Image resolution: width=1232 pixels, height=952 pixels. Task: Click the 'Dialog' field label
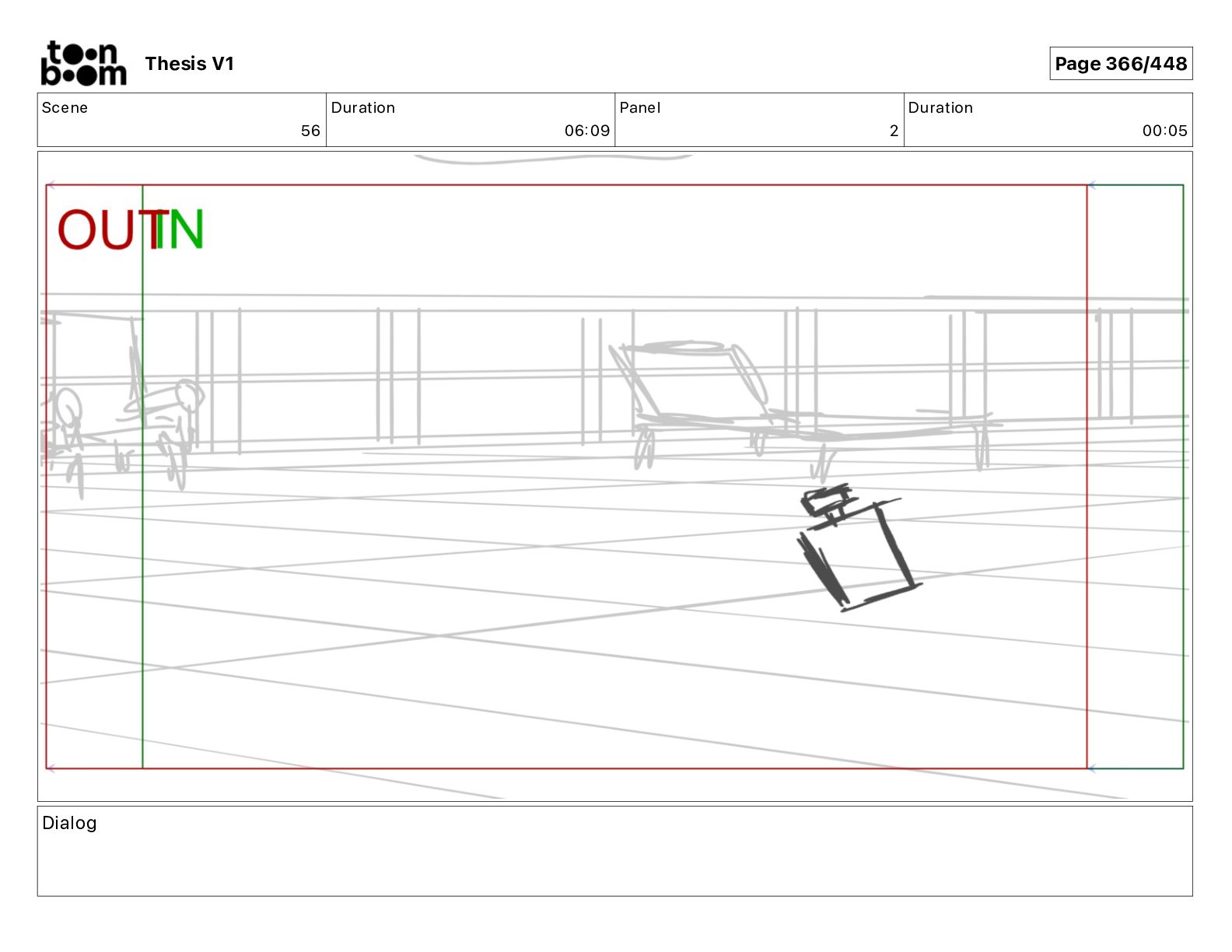[x=69, y=823]
